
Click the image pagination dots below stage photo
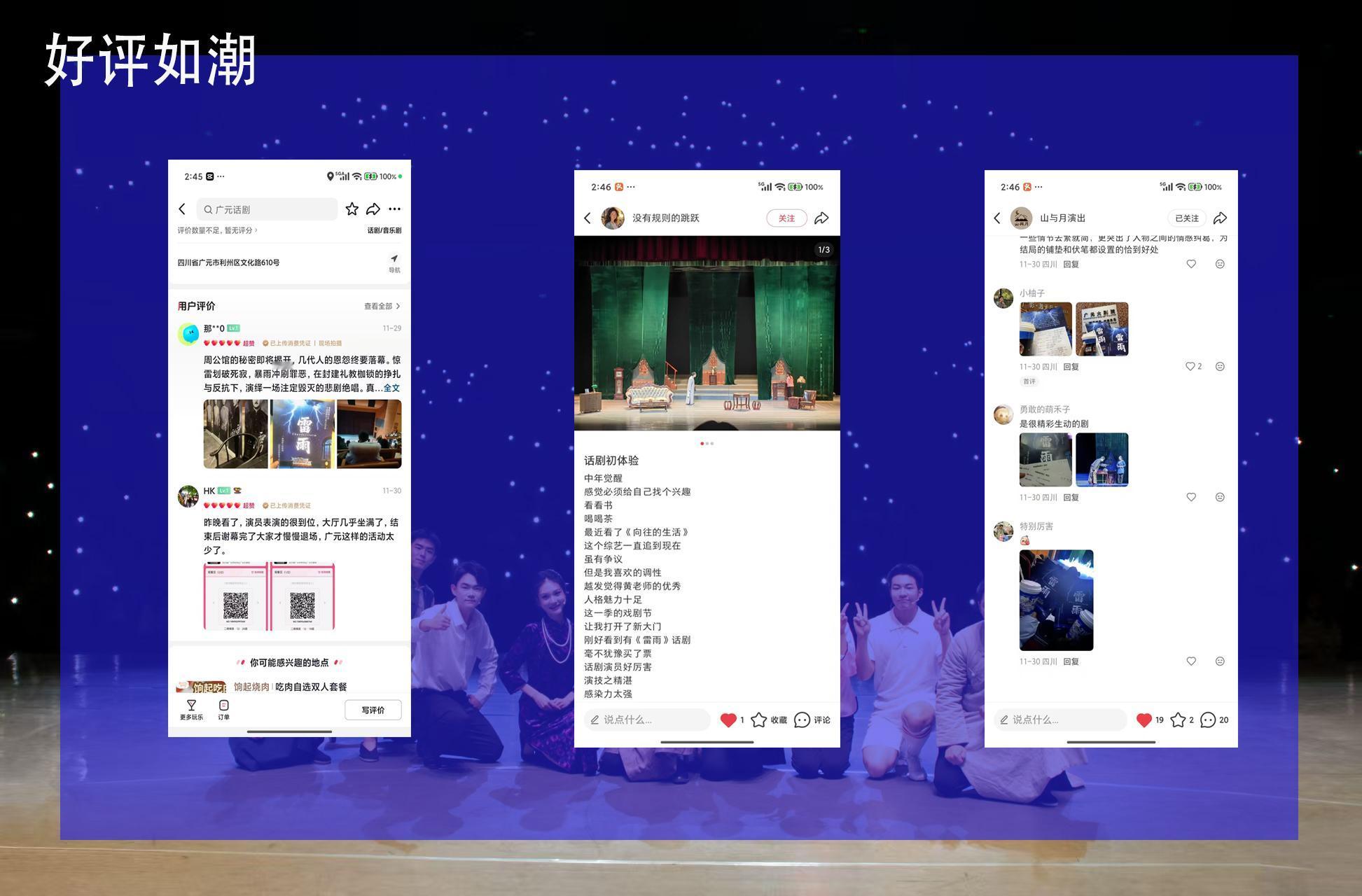click(707, 443)
